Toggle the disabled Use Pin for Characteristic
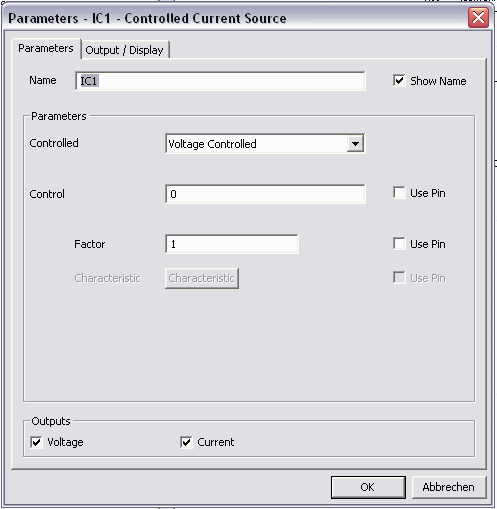This screenshot has width=497, height=509. click(399, 277)
